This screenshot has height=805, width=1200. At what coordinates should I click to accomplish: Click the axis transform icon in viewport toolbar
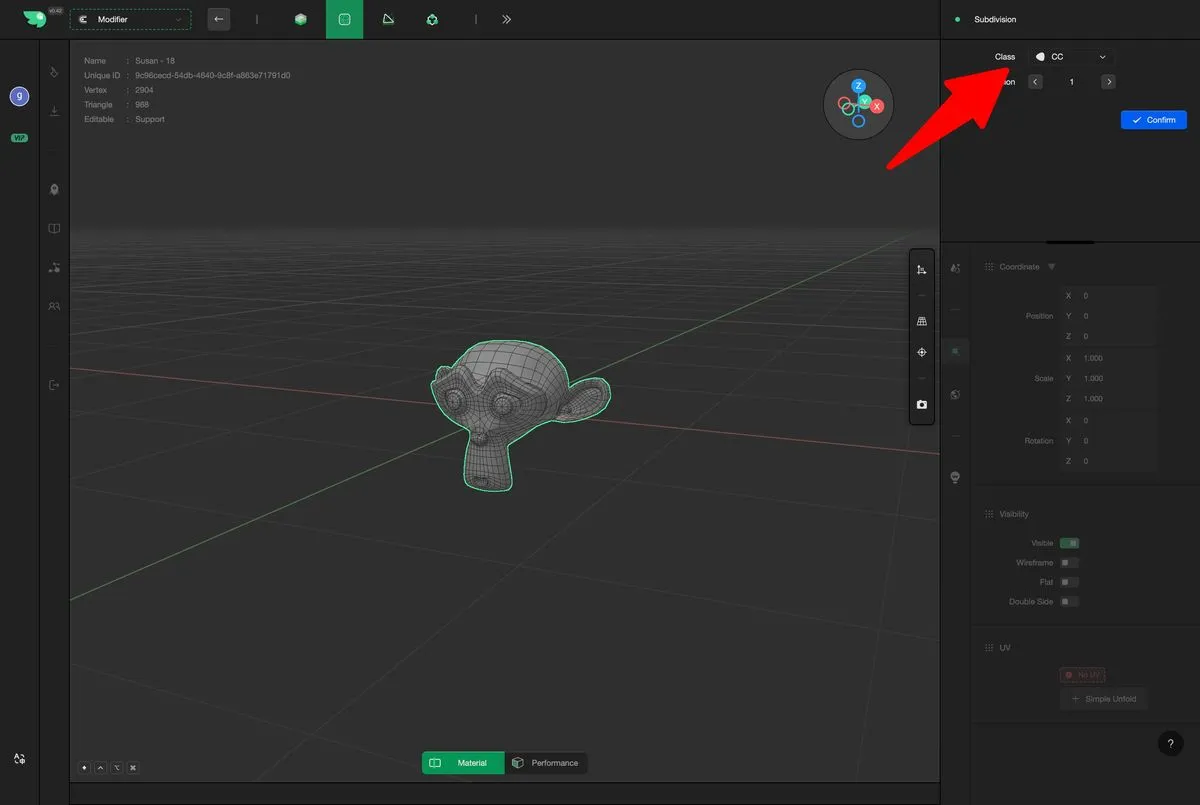921,270
